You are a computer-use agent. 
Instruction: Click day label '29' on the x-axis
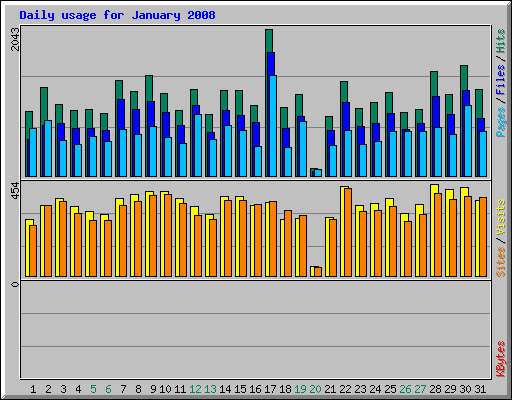(450, 389)
